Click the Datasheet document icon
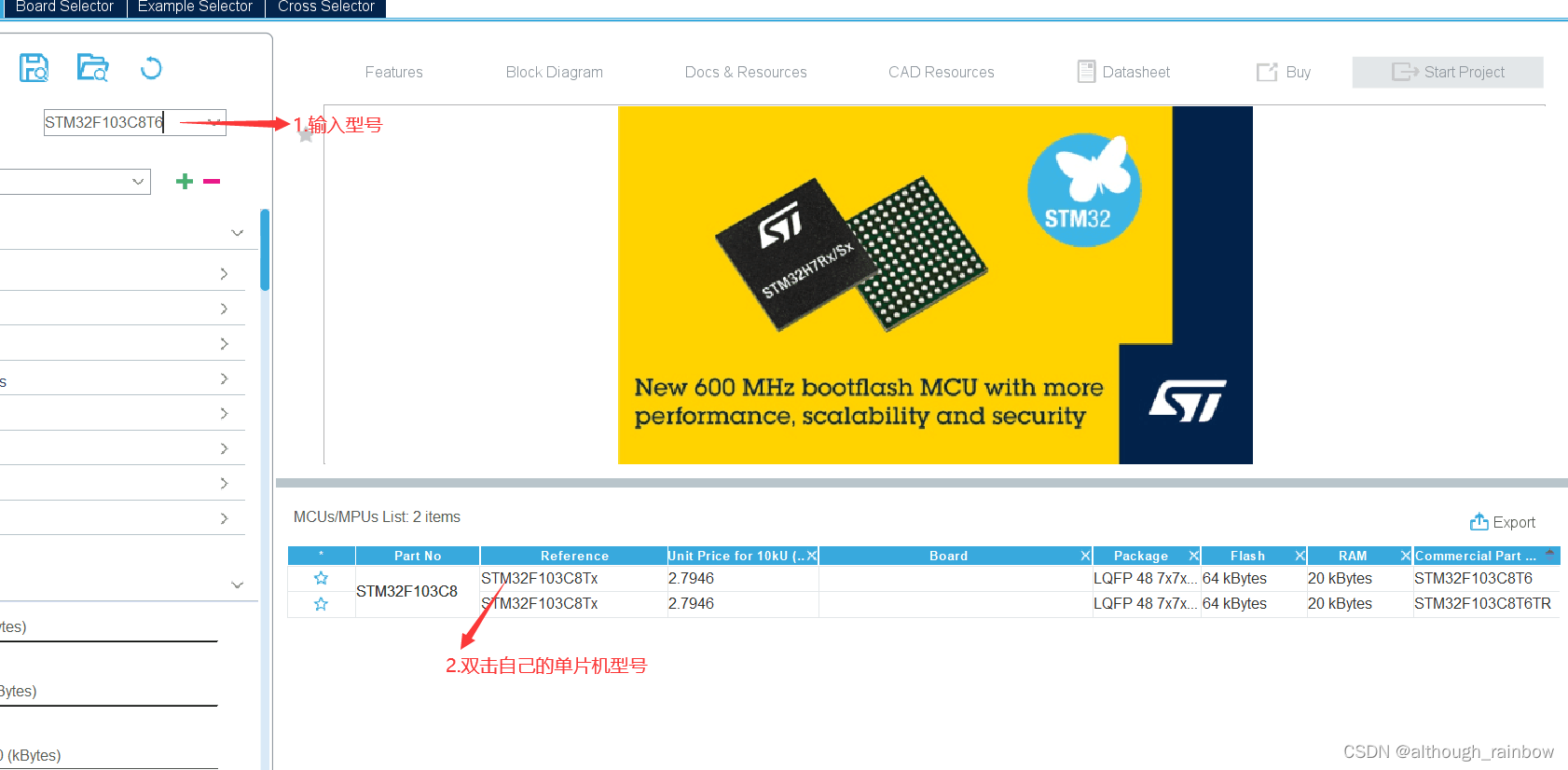 coord(1086,72)
